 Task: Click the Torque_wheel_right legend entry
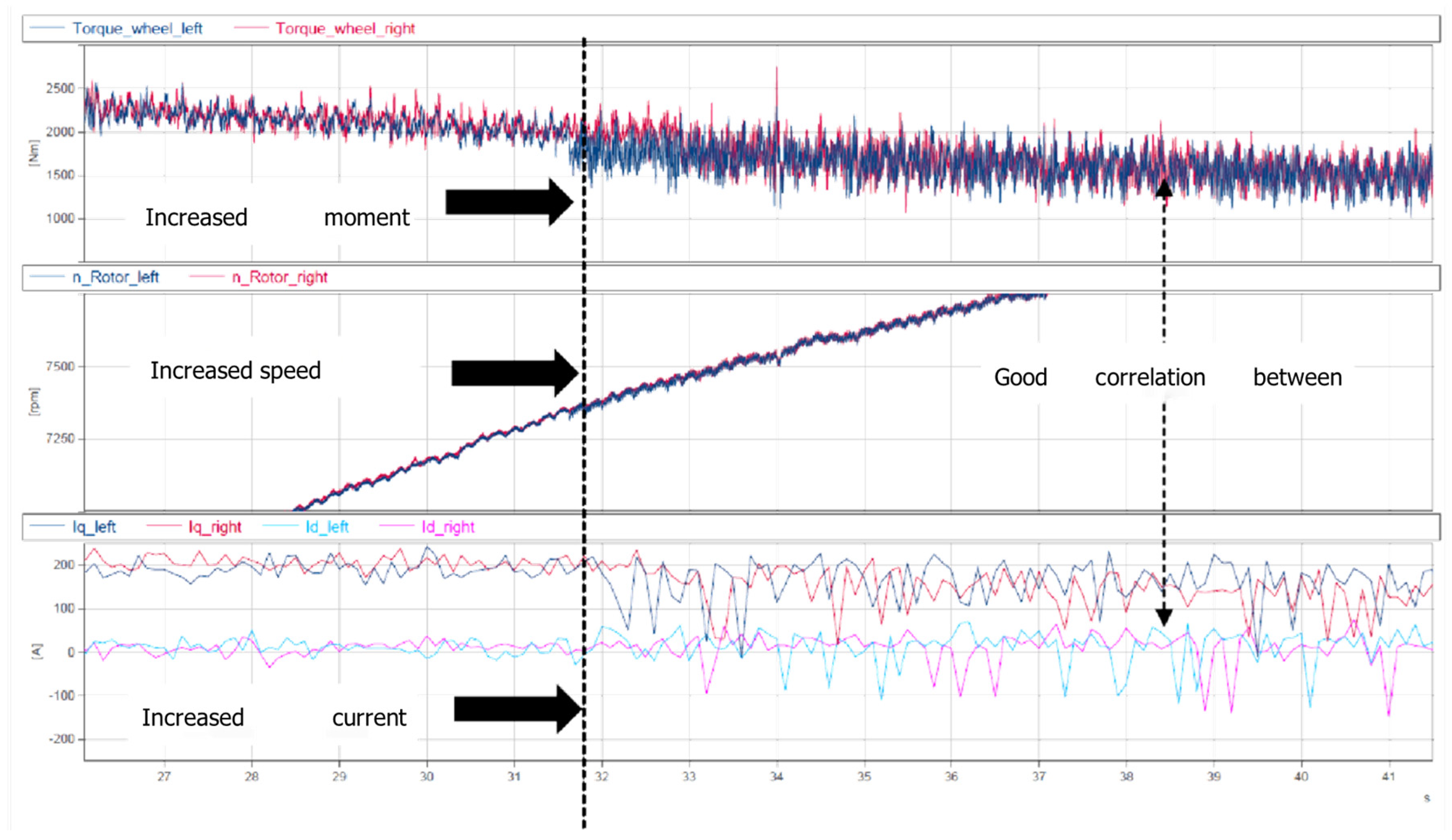345,28
